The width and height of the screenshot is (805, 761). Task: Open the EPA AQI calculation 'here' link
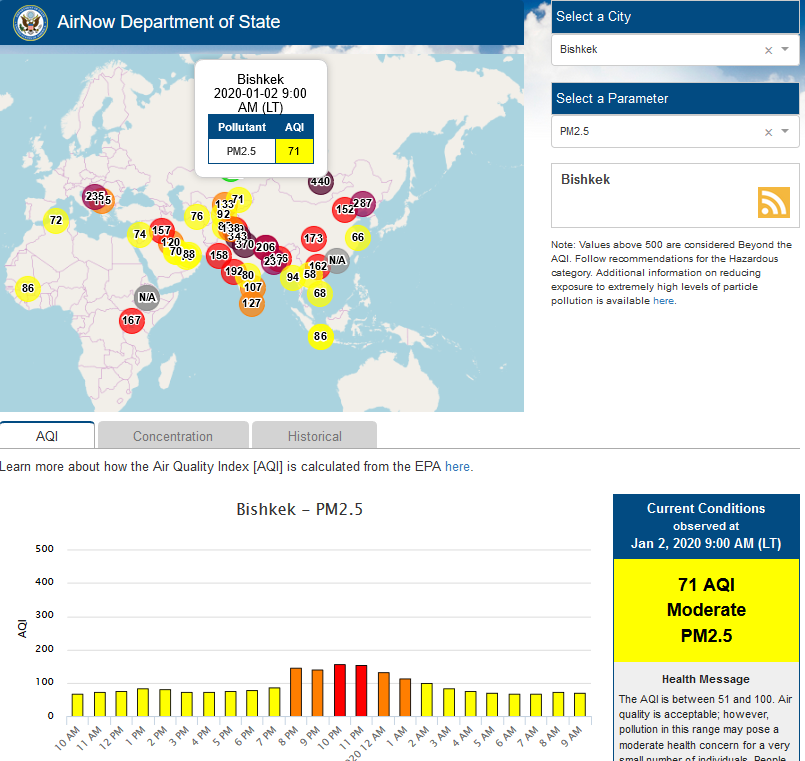[x=458, y=466]
